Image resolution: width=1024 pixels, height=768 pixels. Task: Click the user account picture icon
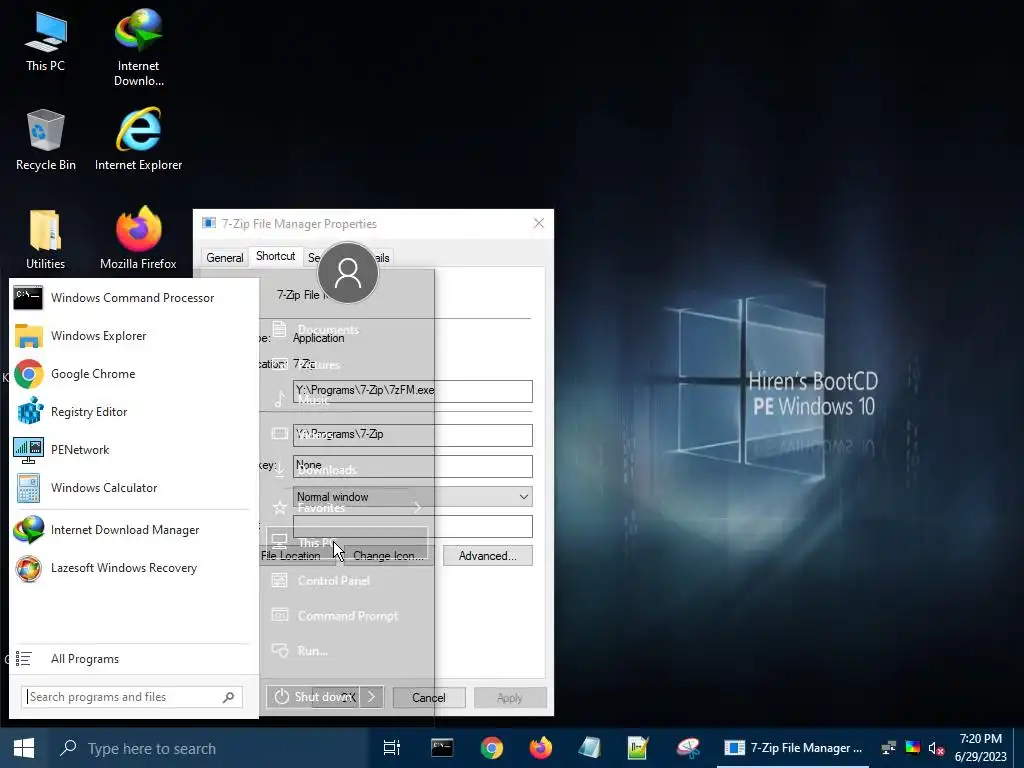pyautogui.click(x=347, y=273)
